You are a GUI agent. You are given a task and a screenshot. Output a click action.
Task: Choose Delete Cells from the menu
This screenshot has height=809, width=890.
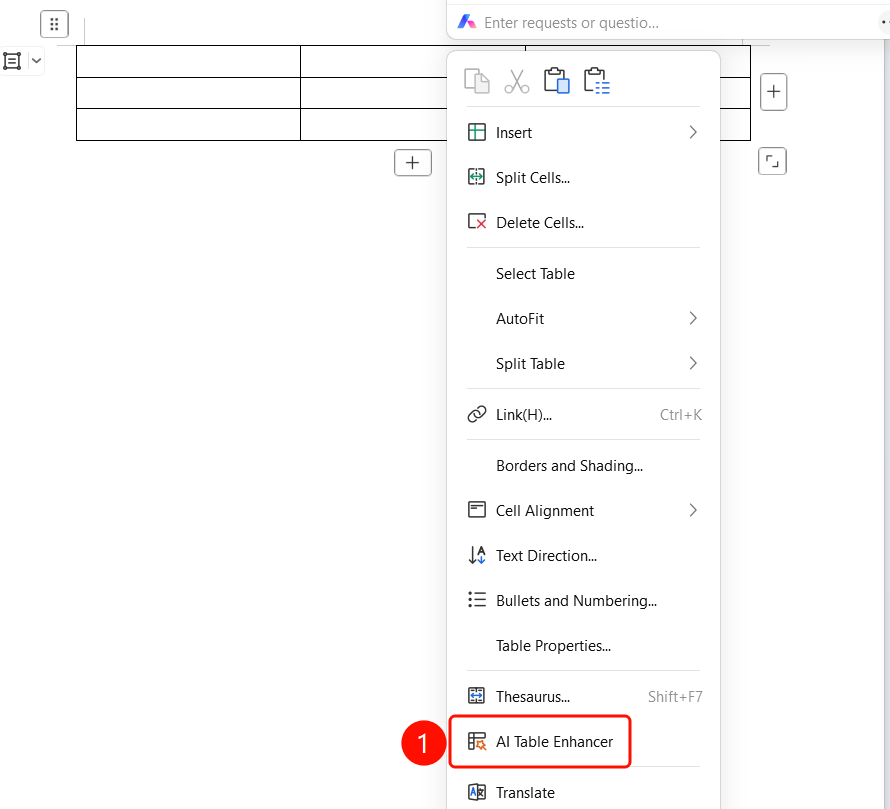coord(583,223)
